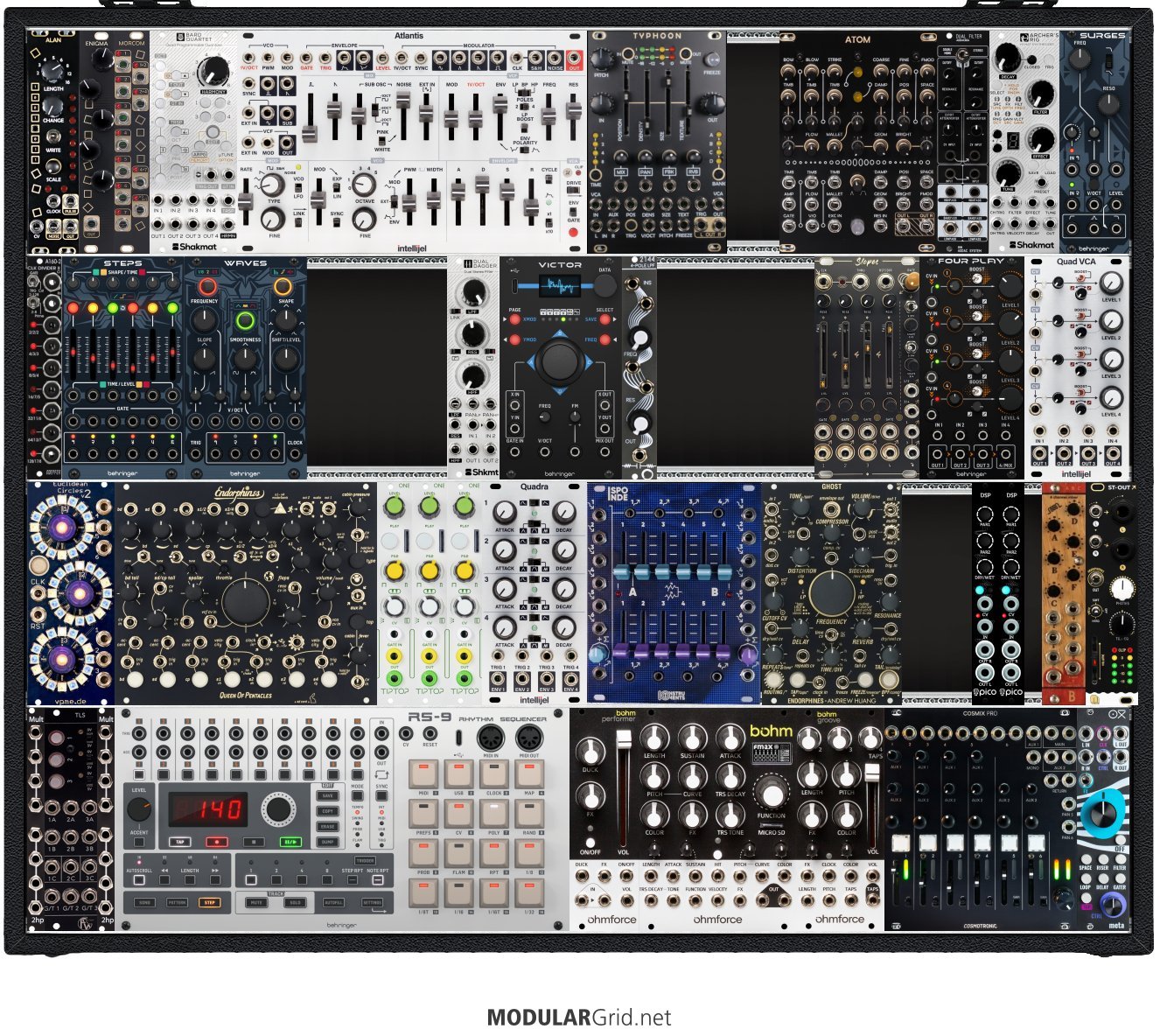Click the COPY button on the RS-9
This screenshot has width=1160, height=1036.
(x=328, y=811)
